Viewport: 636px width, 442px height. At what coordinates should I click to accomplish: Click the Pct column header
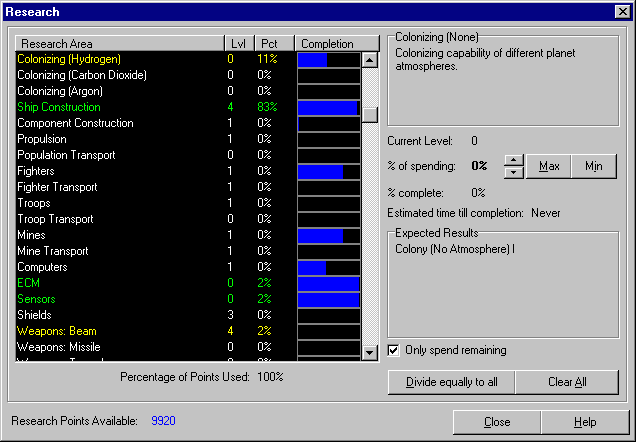[x=275, y=43]
